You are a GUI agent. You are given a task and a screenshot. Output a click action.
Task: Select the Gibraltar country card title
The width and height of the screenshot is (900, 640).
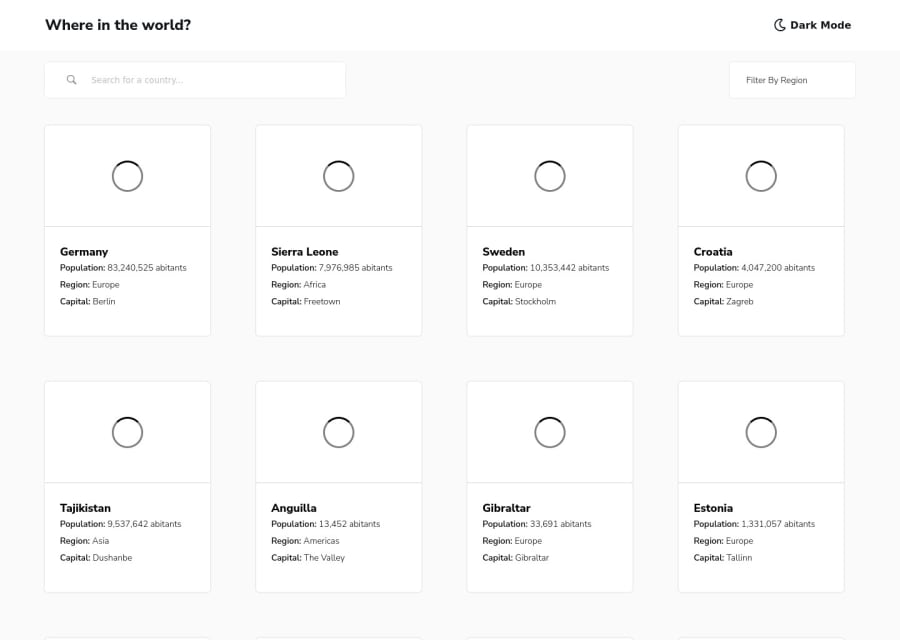pos(506,508)
